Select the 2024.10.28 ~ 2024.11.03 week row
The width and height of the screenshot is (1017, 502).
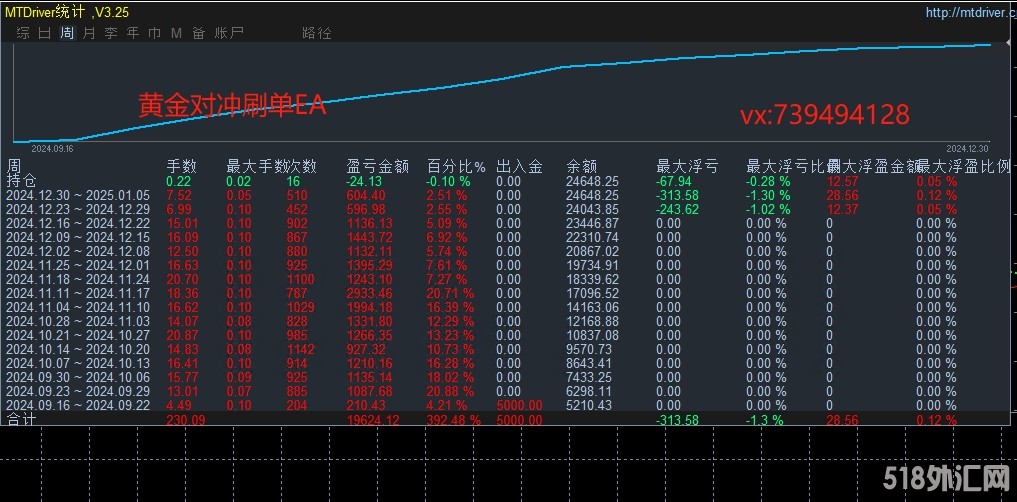coord(508,321)
